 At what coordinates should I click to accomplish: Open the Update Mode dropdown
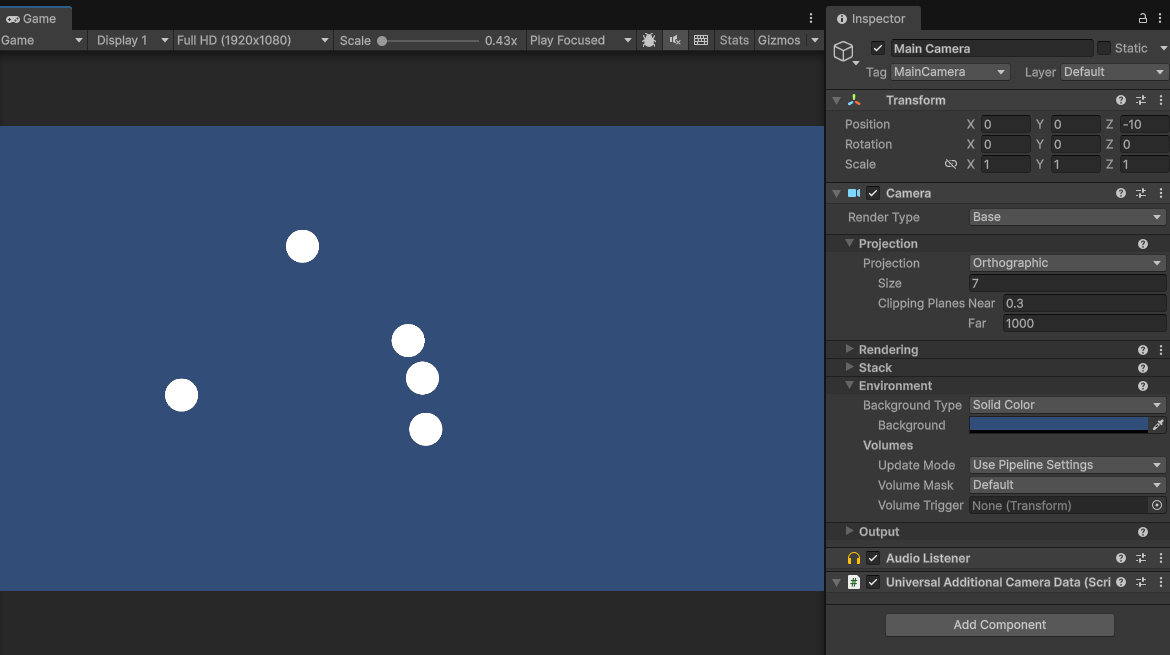(1067, 465)
